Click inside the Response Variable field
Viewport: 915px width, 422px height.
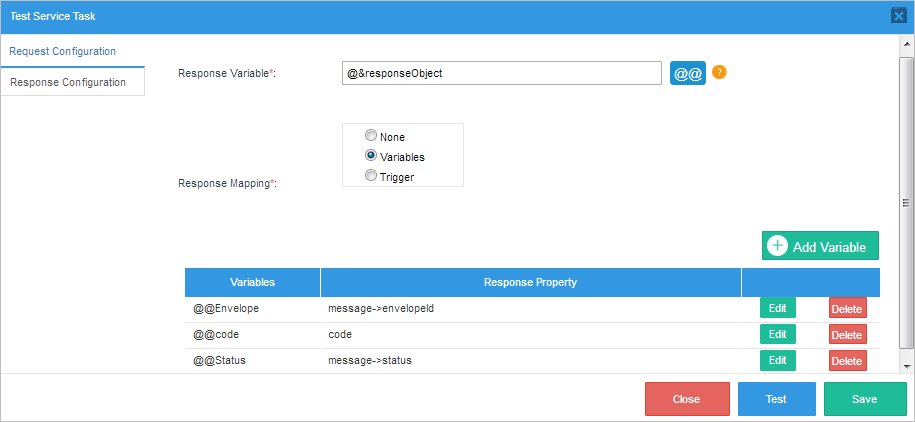[500, 73]
